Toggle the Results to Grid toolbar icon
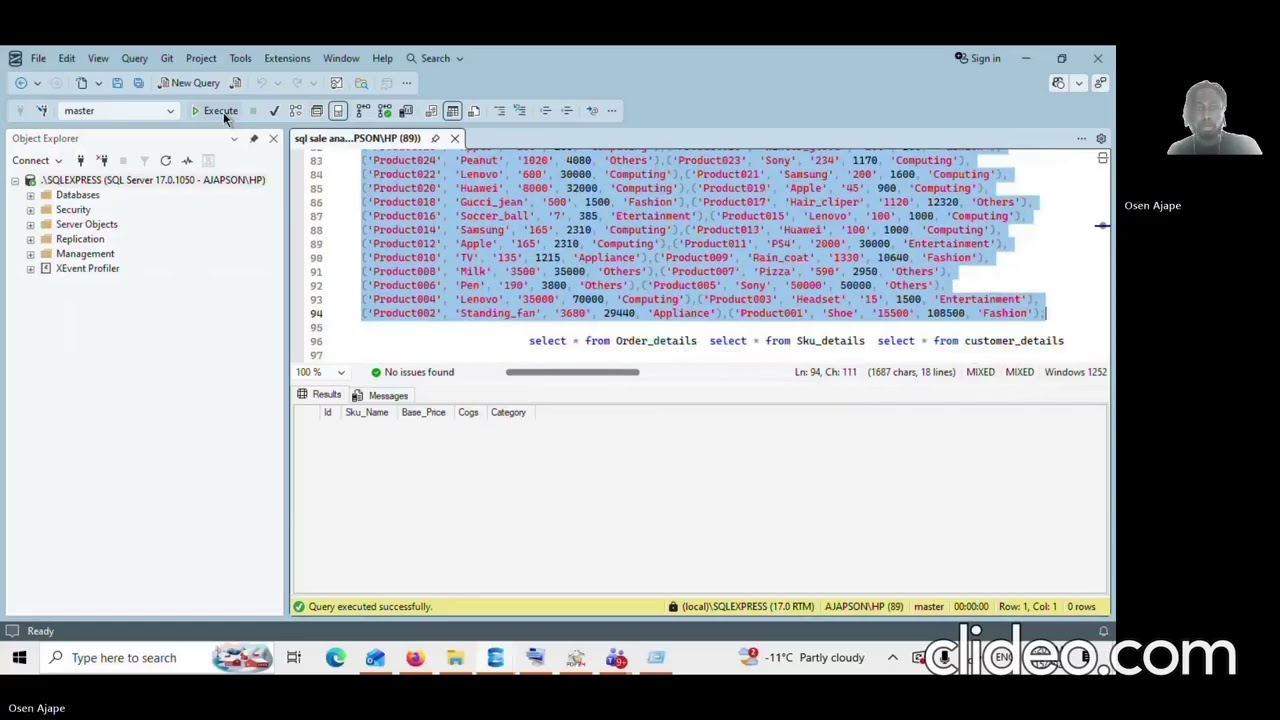Viewport: 1280px width, 720px height. [452, 111]
